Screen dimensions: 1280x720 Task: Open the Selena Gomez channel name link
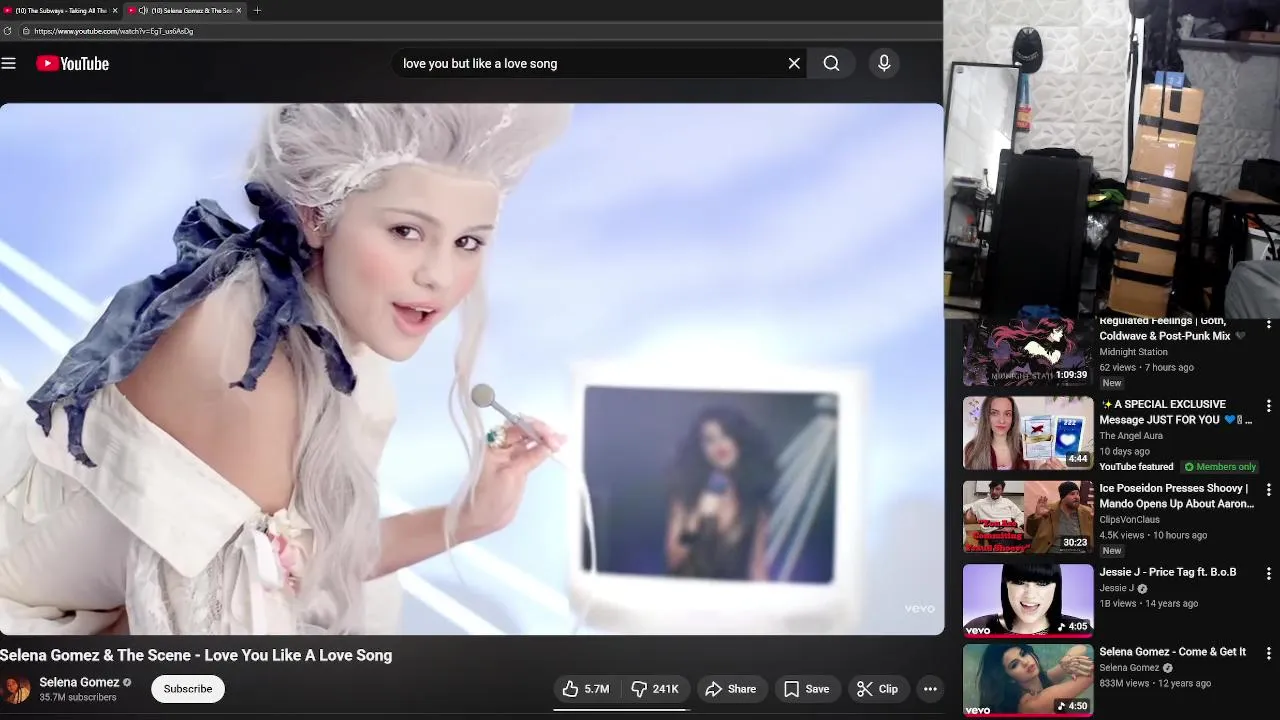(x=79, y=682)
